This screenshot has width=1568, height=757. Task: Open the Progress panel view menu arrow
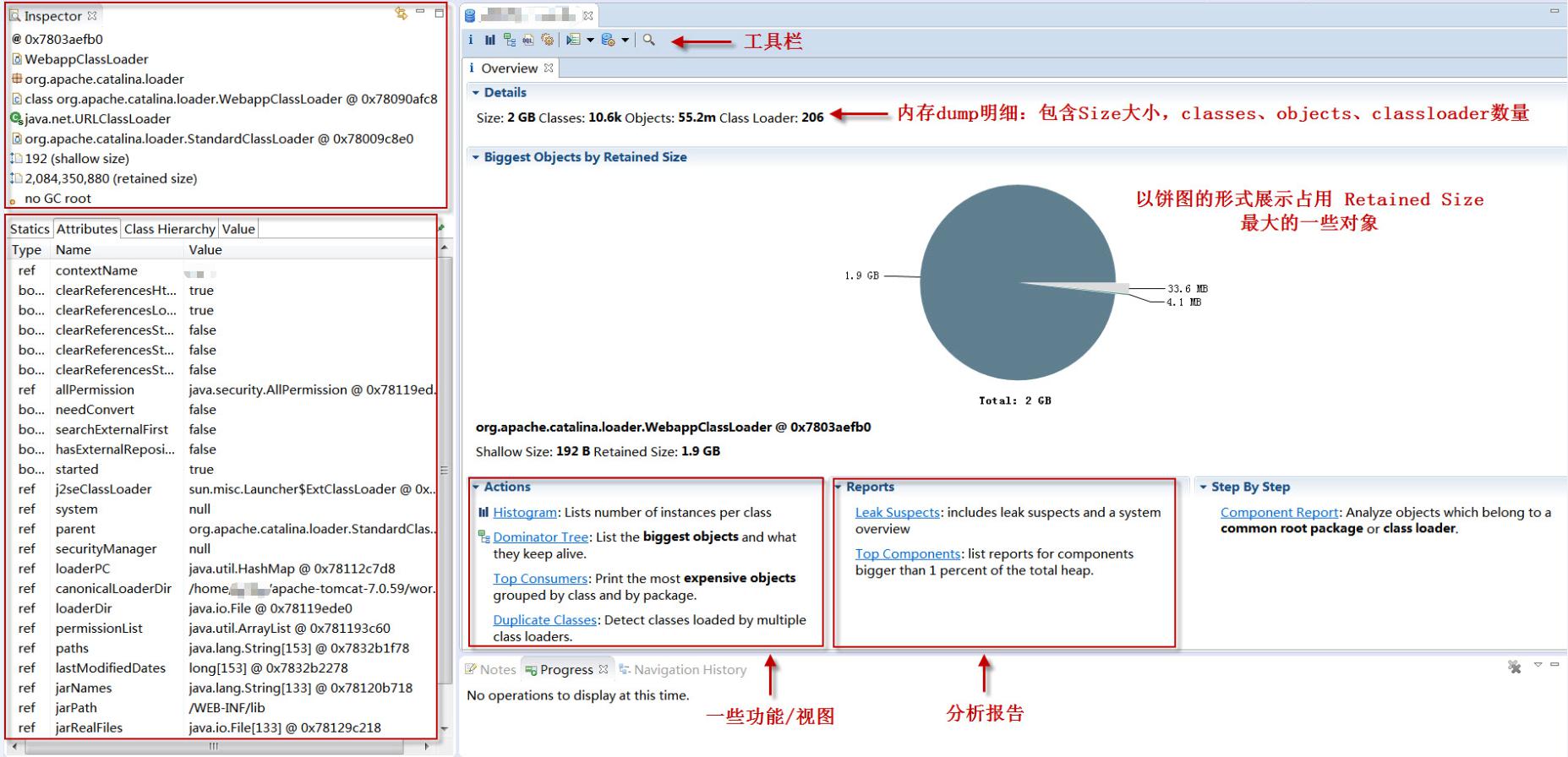[1538, 665]
